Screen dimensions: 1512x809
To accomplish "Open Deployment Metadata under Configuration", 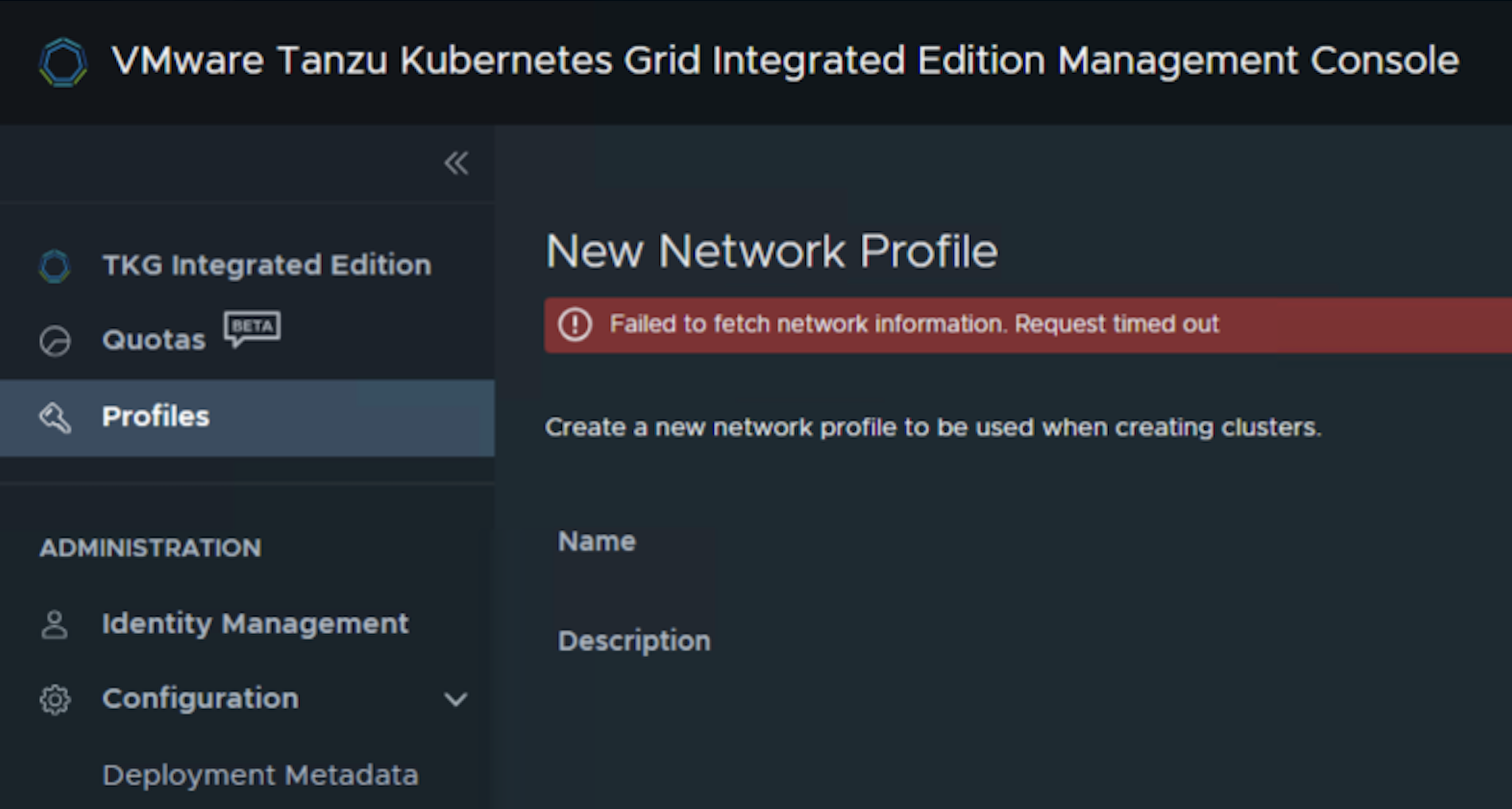I will (260, 775).
